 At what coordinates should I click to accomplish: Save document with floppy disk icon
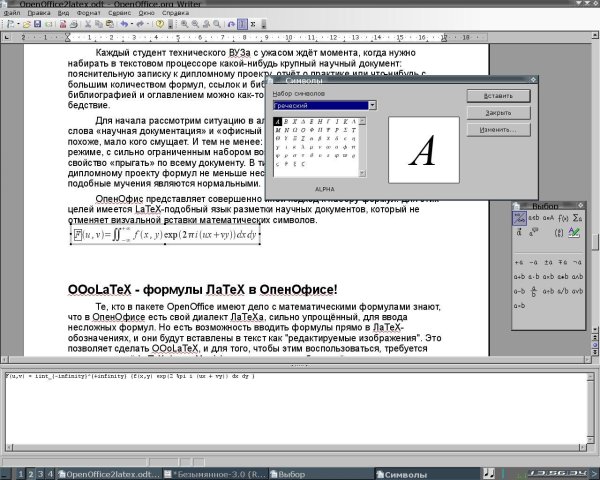[x=37, y=24]
